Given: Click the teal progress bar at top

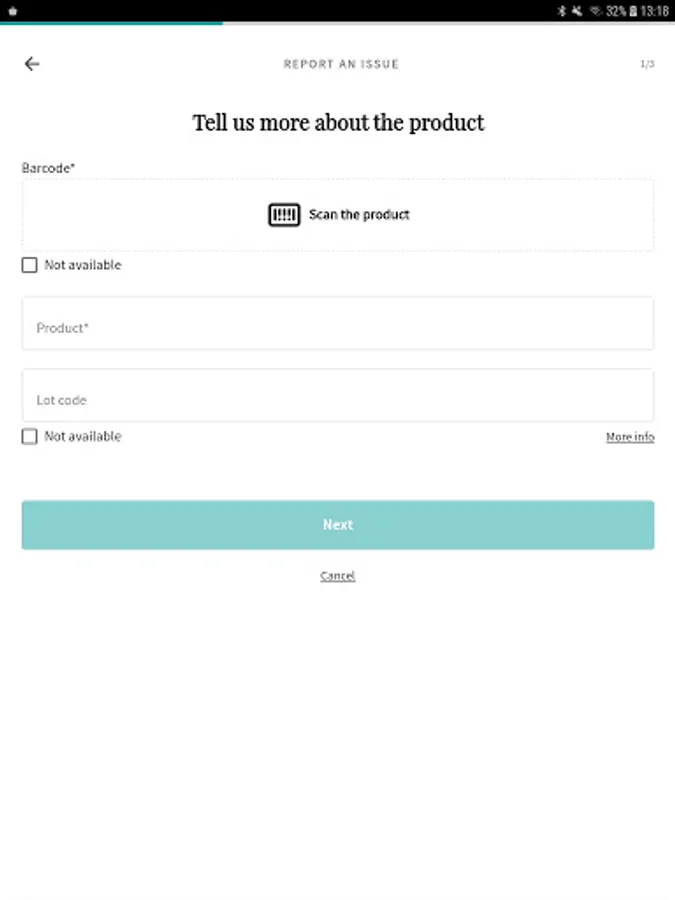Looking at the screenshot, I should point(111,24).
